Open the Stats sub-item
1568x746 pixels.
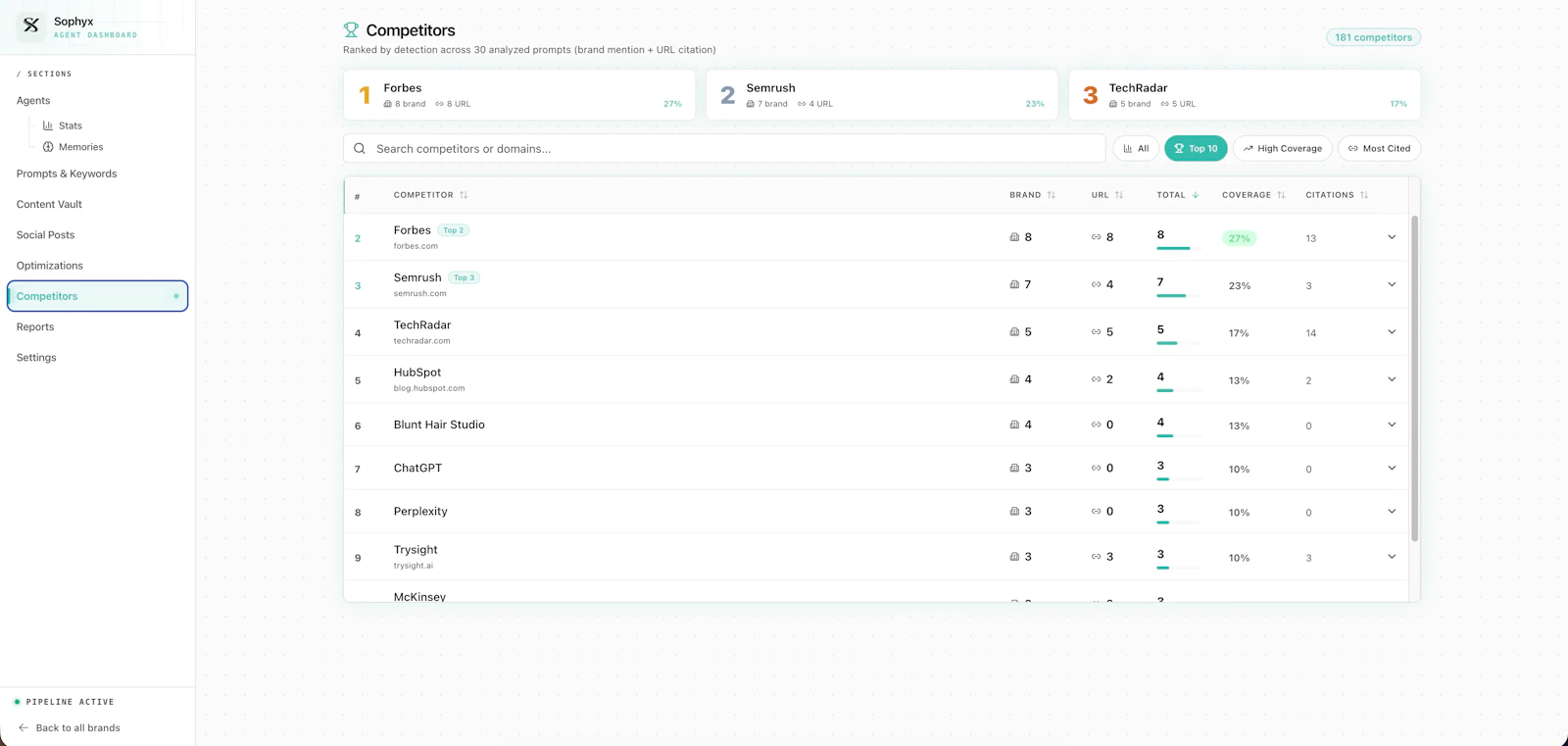point(63,125)
